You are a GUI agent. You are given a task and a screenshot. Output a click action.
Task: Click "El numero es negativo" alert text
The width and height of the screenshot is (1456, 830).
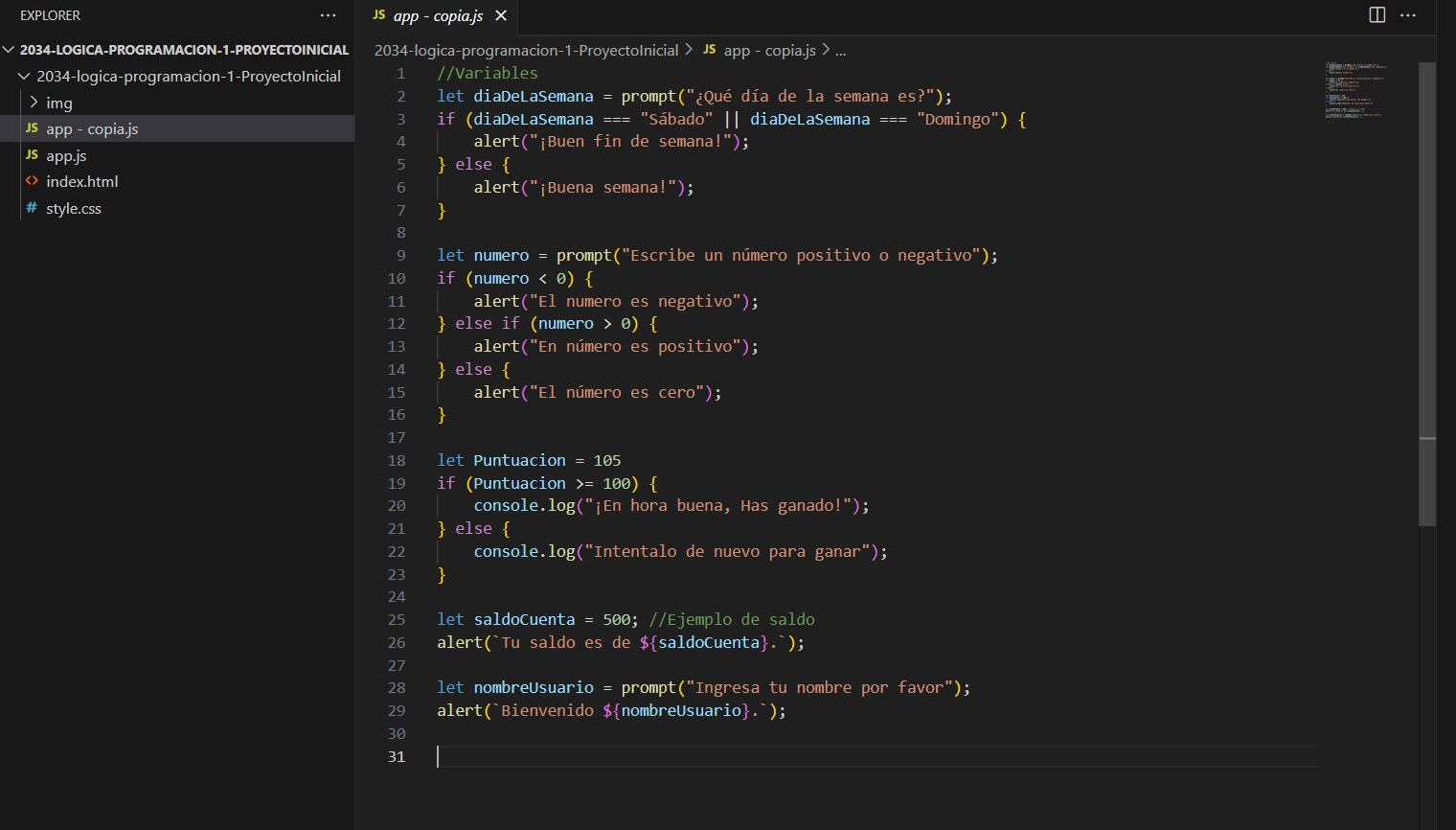tap(635, 301)
